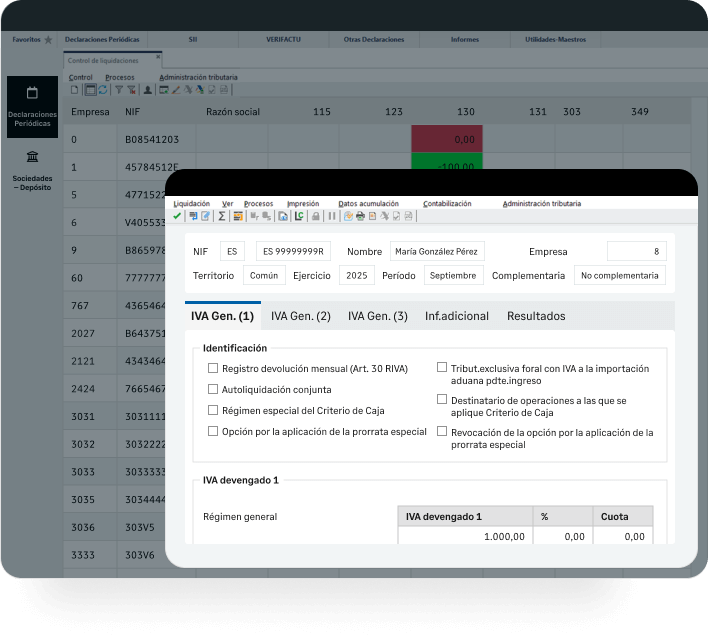Go to the Resultados tab

536,316
